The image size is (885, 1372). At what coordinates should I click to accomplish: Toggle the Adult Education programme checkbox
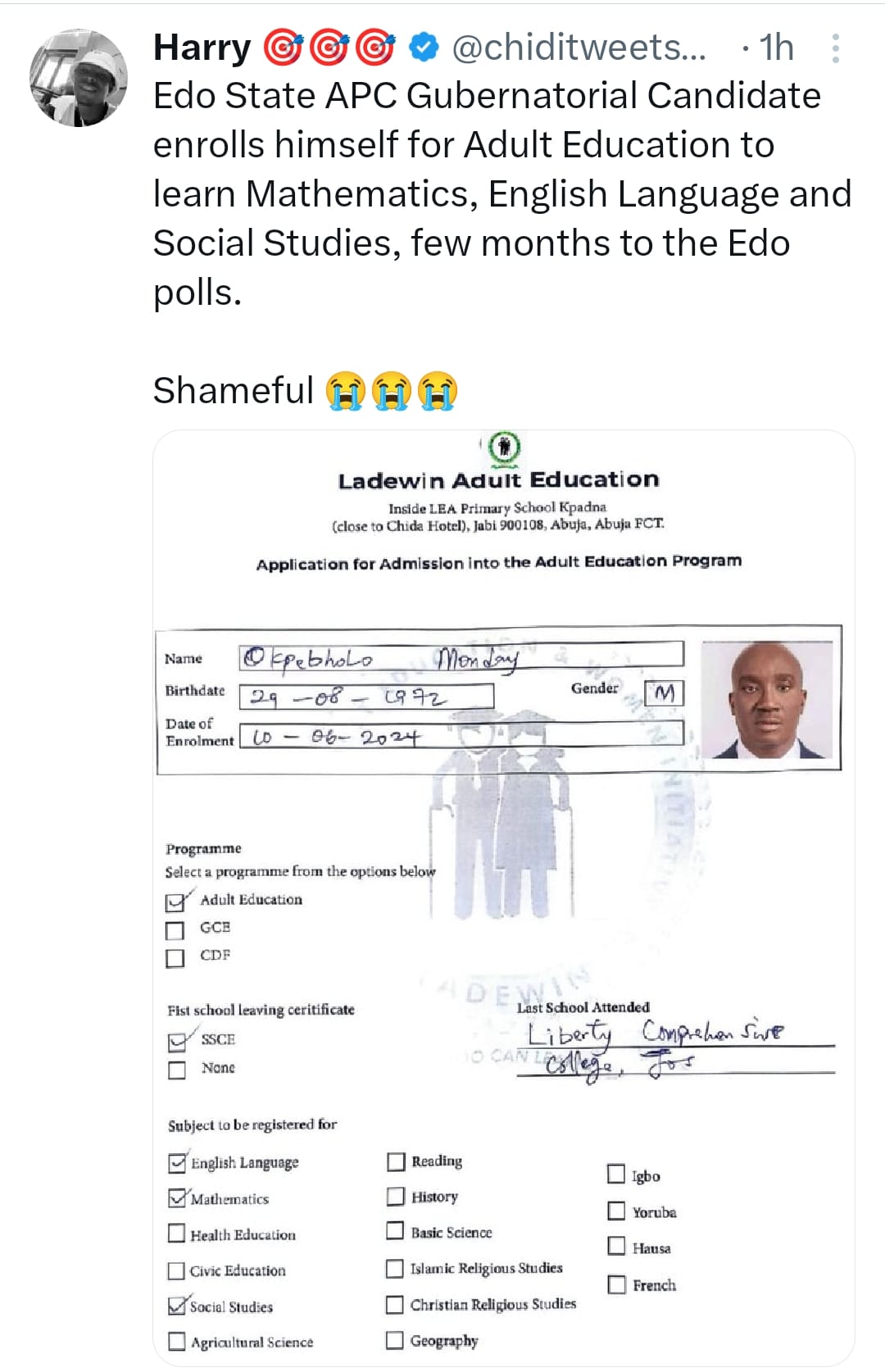click(175, 902)
